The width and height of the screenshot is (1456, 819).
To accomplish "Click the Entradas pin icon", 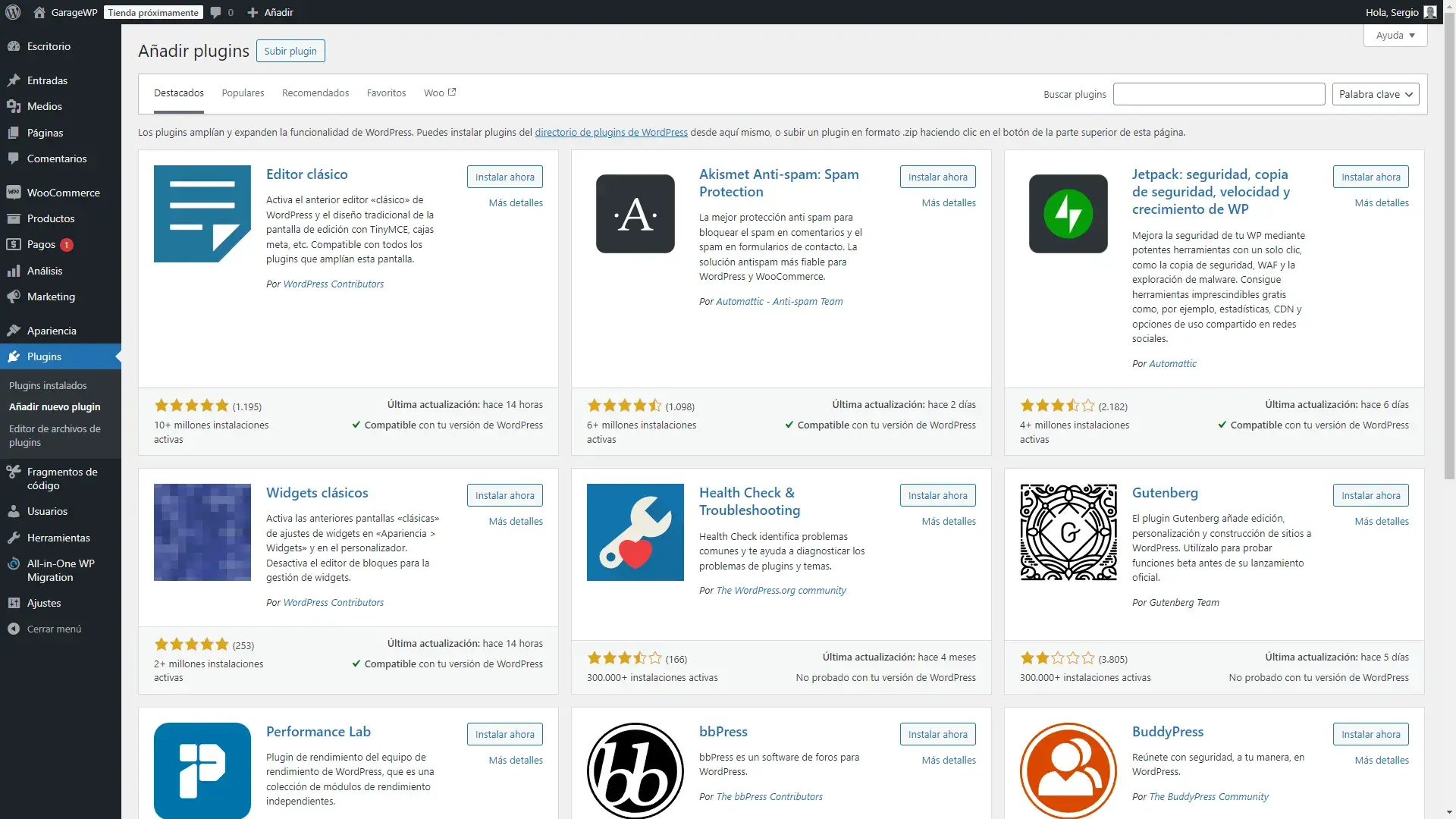I will pyautogui.click(x=14, y=80).
